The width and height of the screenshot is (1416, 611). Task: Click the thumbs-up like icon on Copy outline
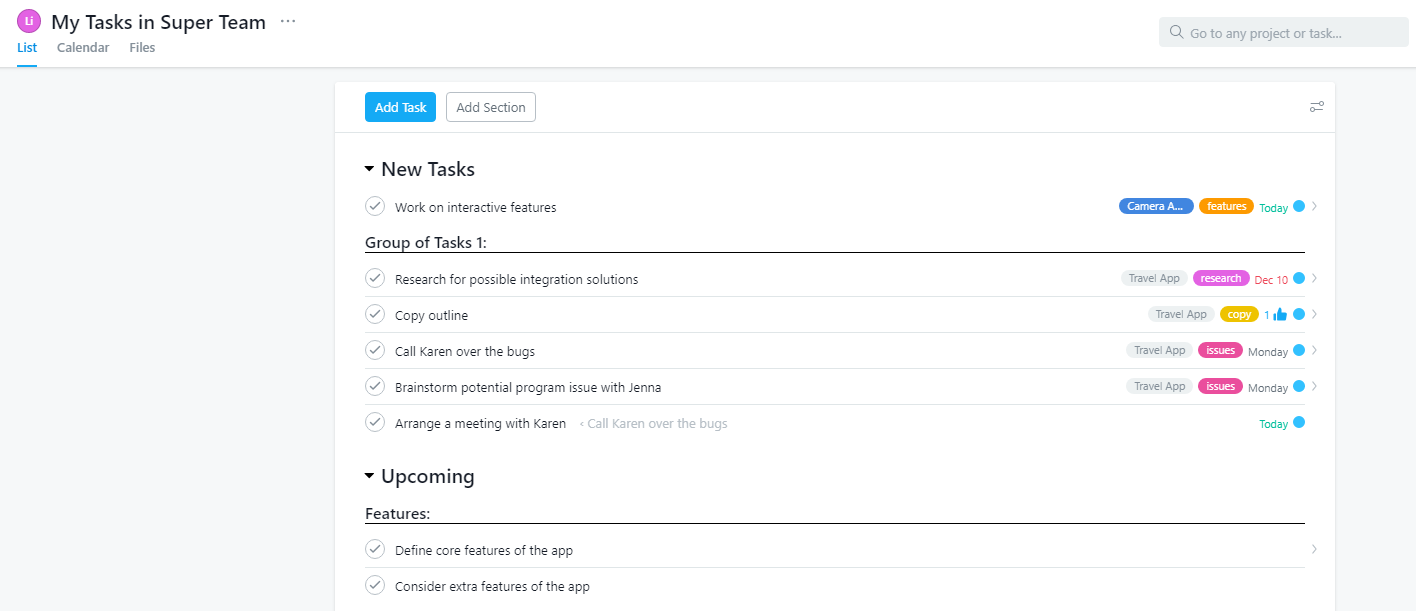pos(1280,315)
